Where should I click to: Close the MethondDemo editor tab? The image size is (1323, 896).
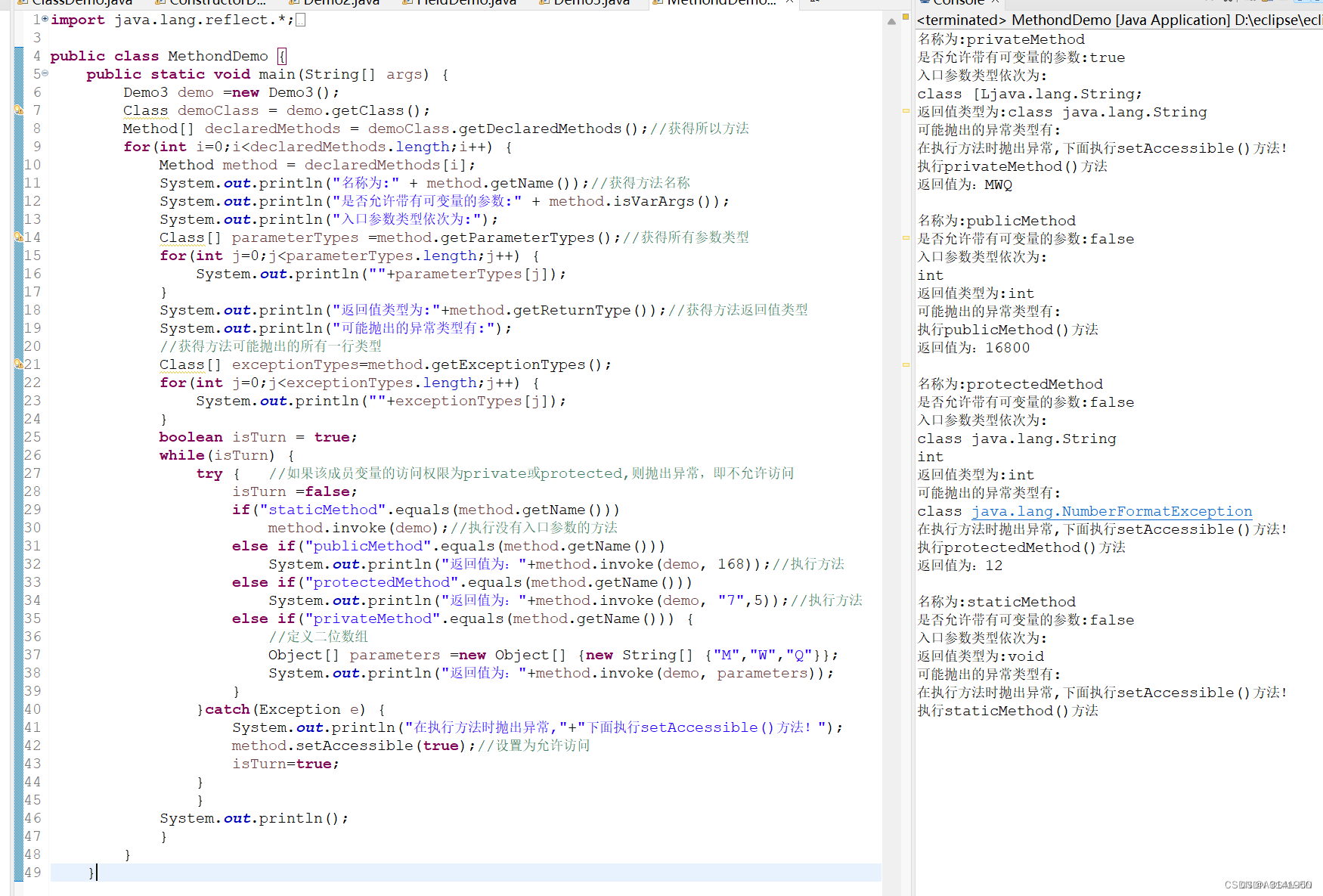[789, 3]
